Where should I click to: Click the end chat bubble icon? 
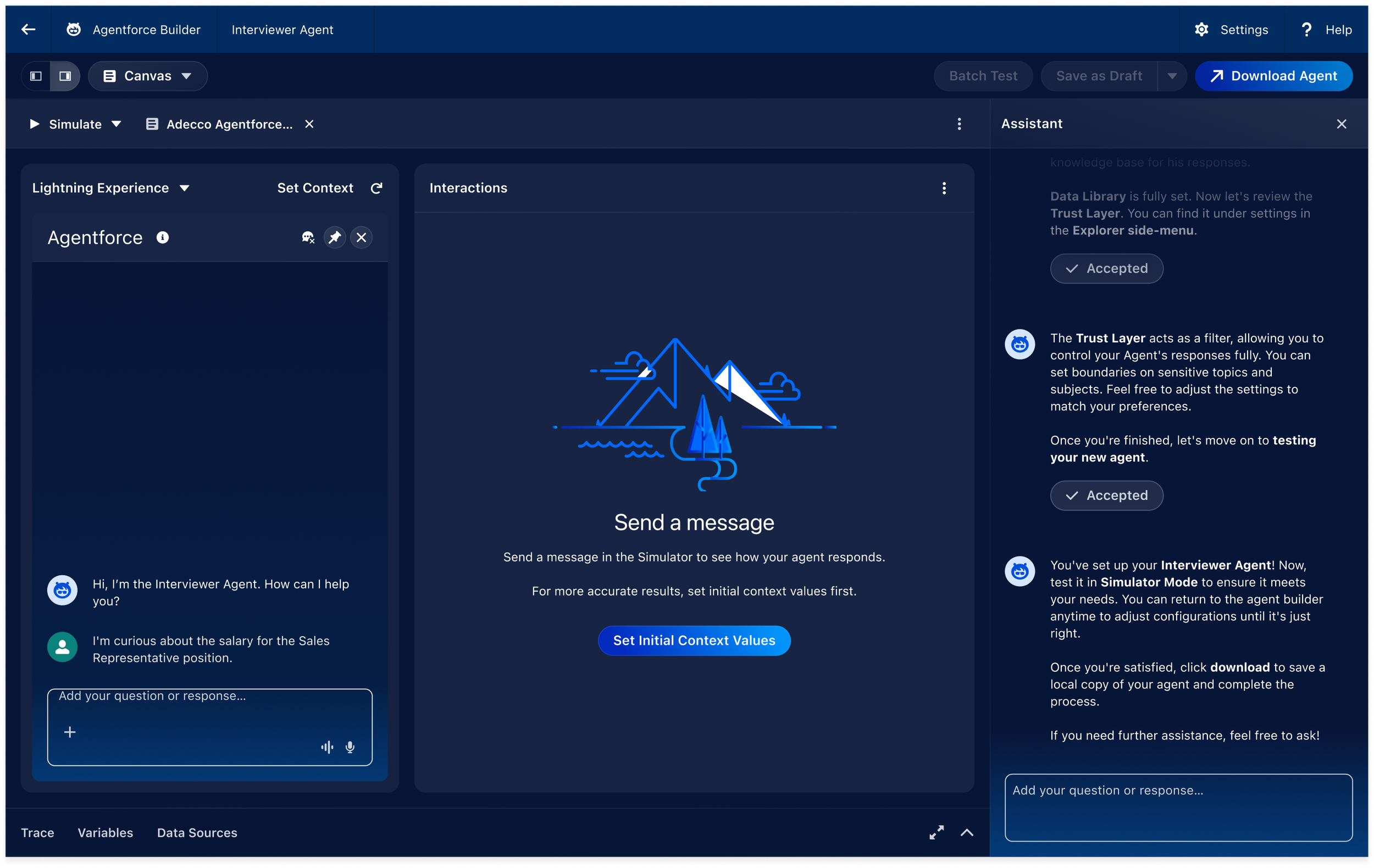(308, 237)
